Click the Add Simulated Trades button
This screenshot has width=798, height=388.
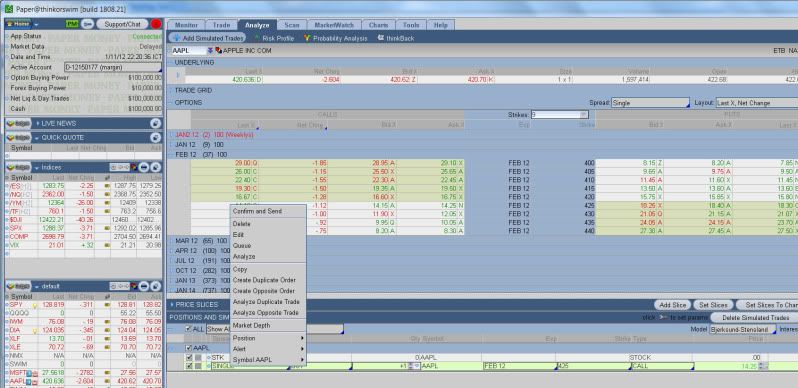208,38
